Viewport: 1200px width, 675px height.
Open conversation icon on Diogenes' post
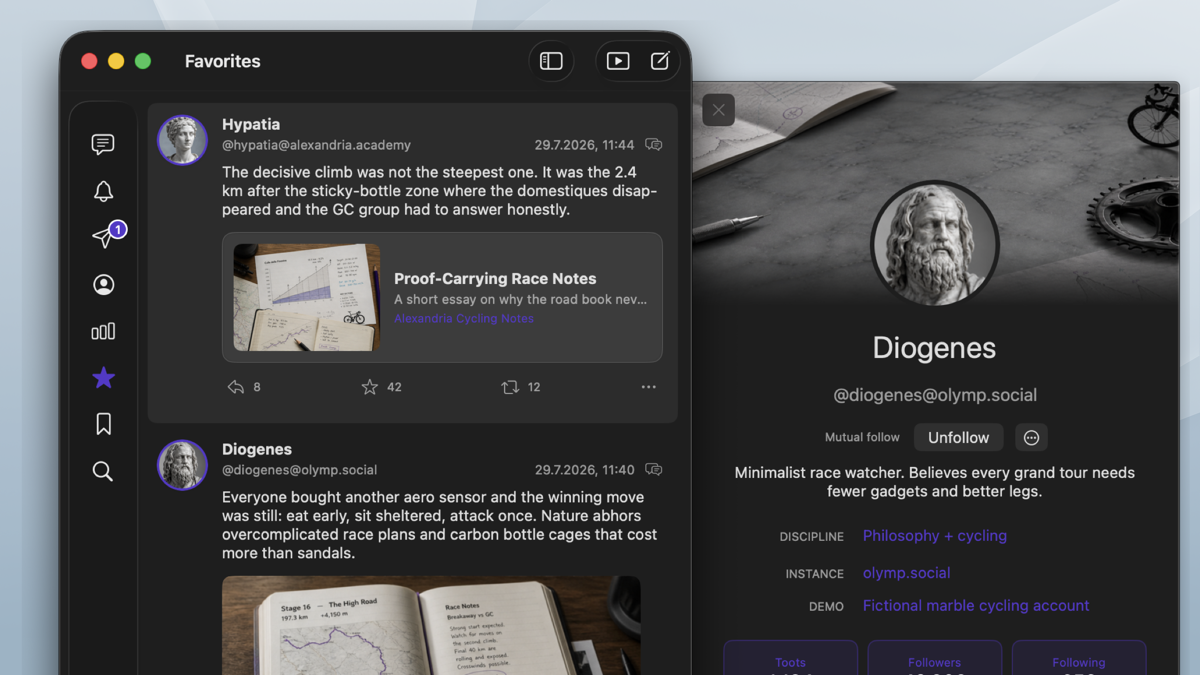pos(654,470)
